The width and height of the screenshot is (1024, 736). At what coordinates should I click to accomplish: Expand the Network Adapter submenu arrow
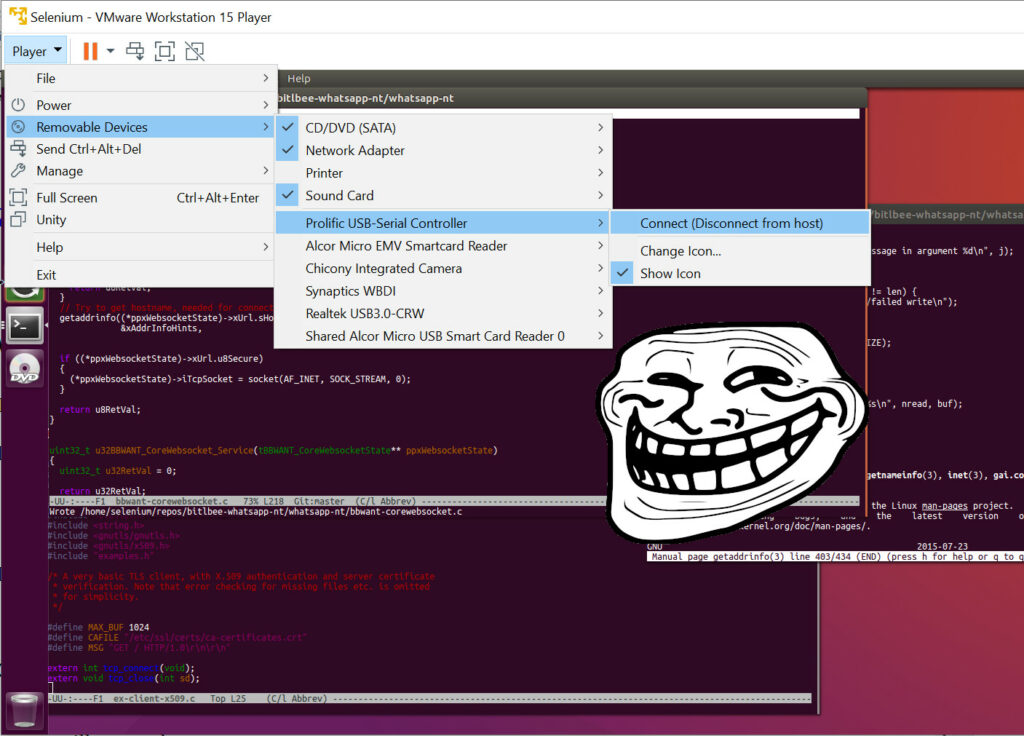[601, 150]
